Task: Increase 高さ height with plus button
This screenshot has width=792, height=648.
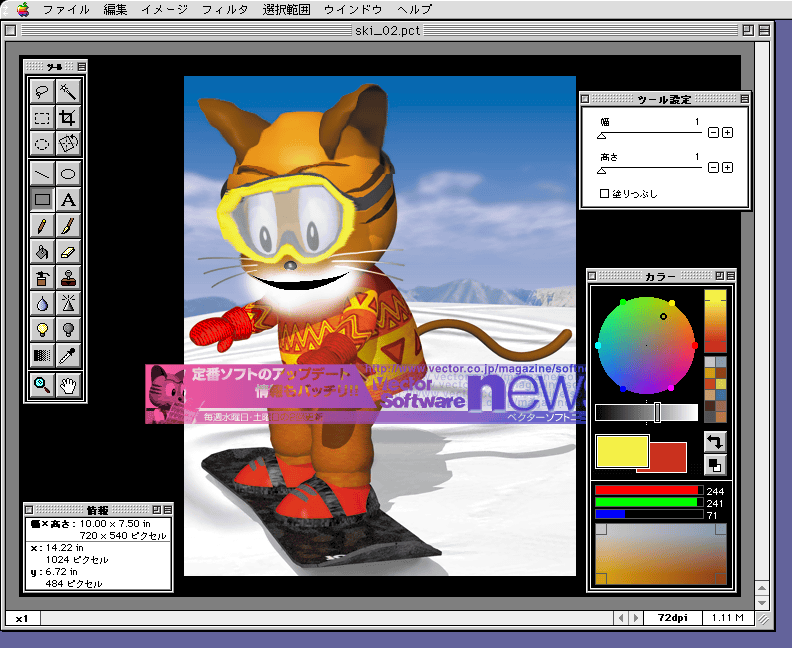Action: [727, 167]
